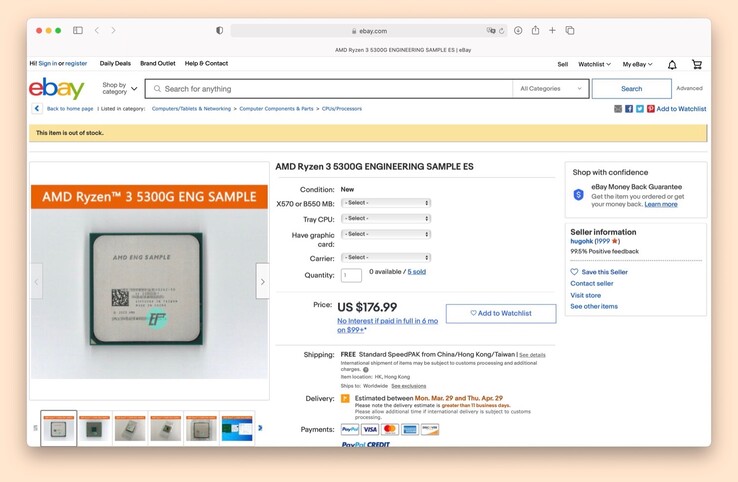This screenshot has width=738, height=482.
Task: Click Add to Watchlist link at top
Action: [x=681, y=109]
